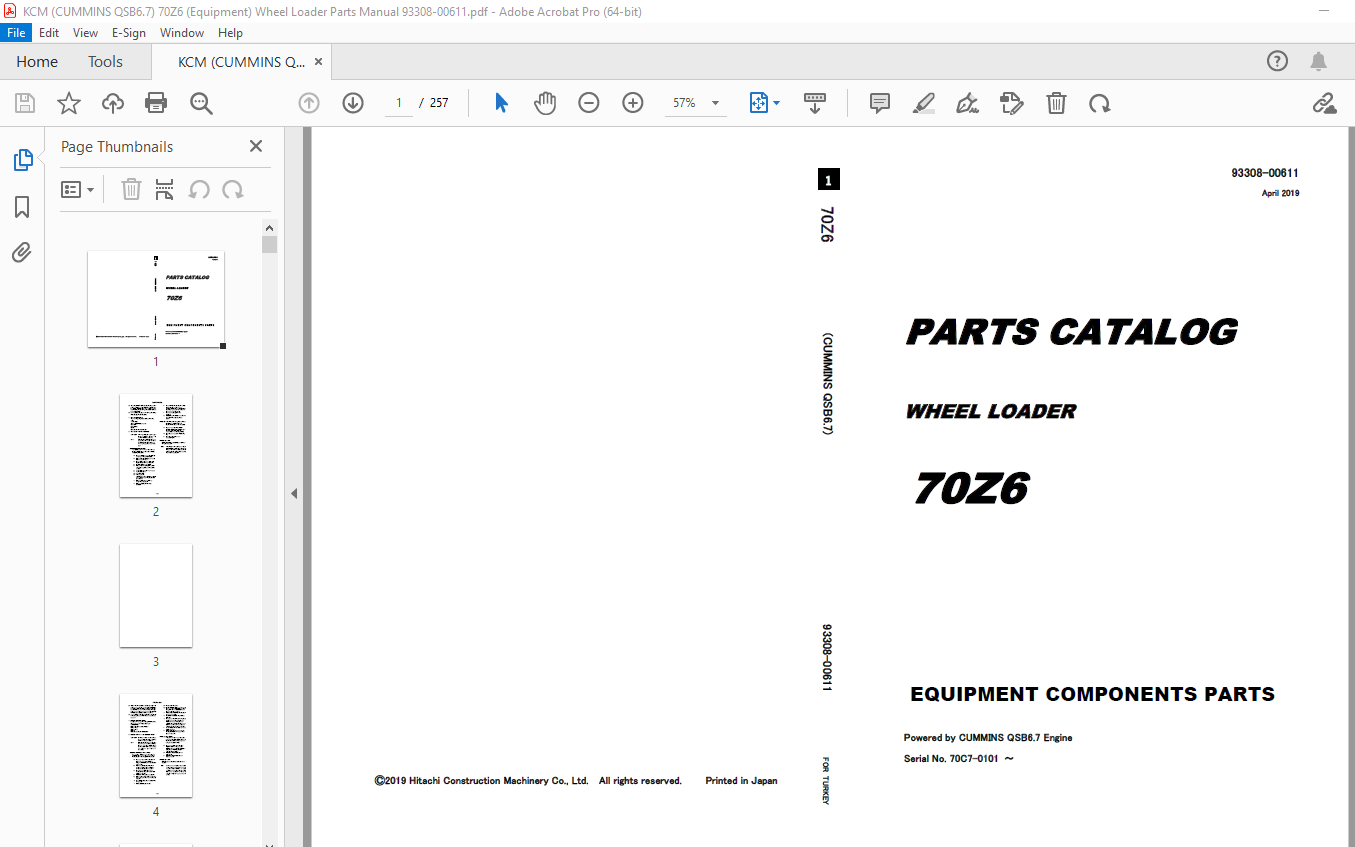The image size is (1355, 847).
Task: Open thumbnails panel options menu
Action: coord(78,189)
